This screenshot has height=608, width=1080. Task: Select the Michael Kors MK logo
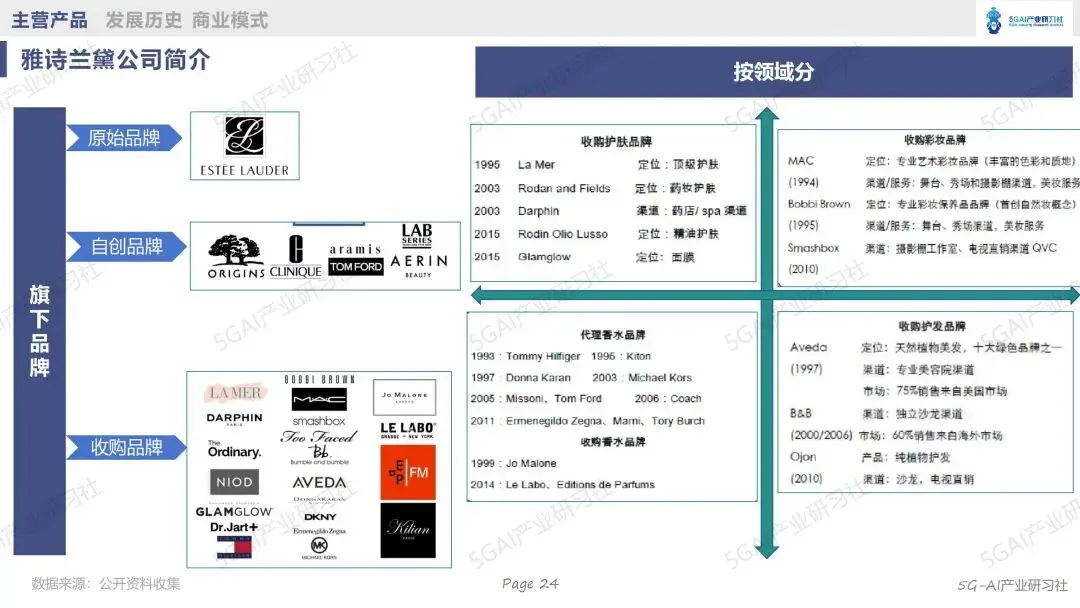click(x=319, y=548)
